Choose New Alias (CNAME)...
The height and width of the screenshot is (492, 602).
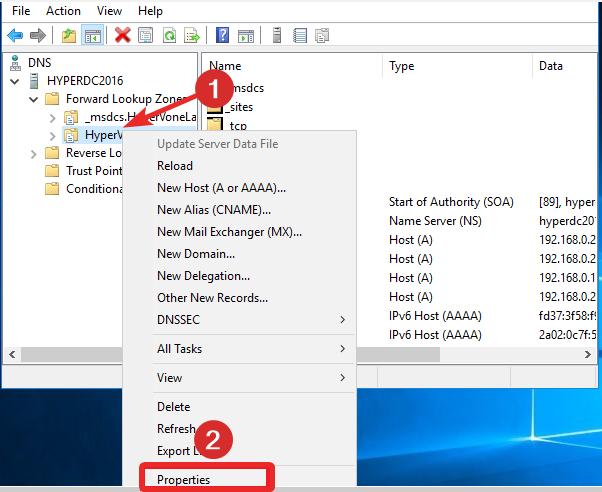(x=214, y=210)
